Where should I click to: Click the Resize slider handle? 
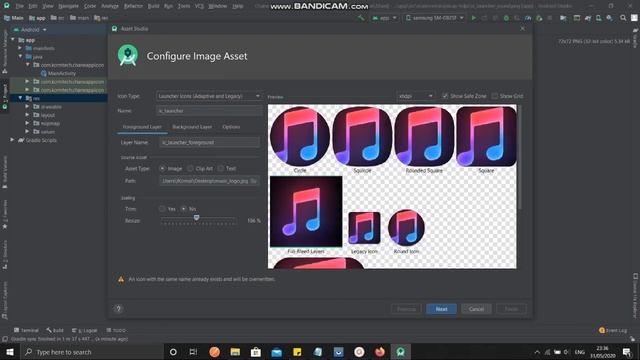tap(196, 218)
